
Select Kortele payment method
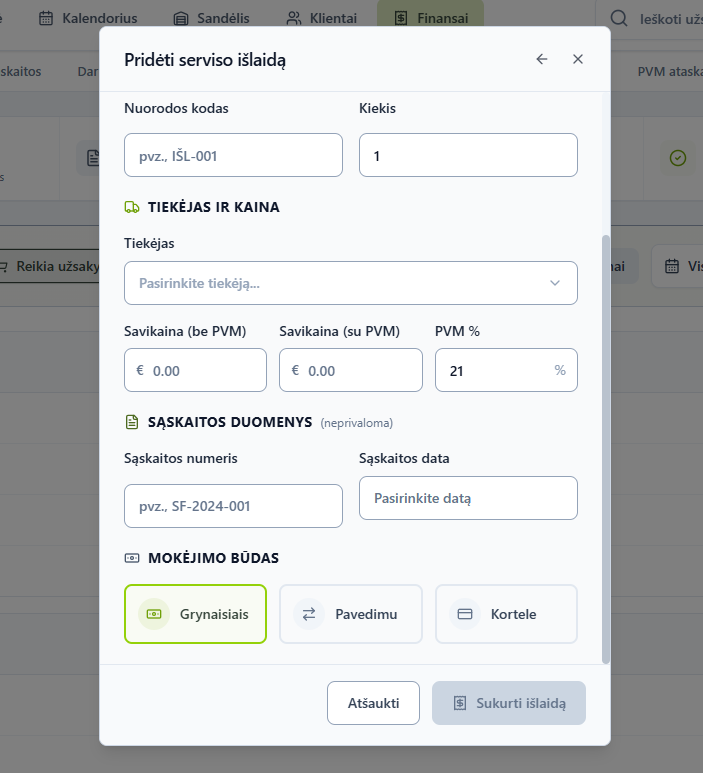[506, 614]
